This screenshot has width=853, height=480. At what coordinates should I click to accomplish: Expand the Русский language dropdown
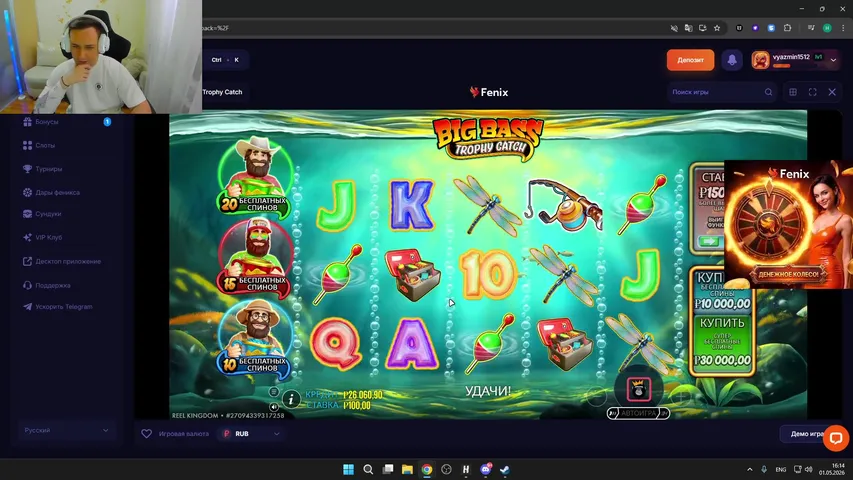[x=66, y=430]
